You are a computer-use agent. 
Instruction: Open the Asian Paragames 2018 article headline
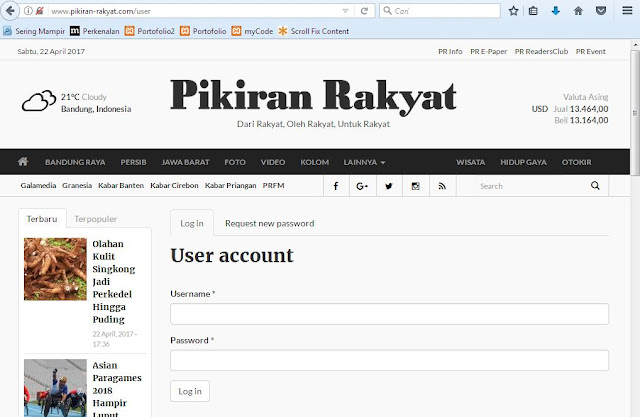click(117, 390)
